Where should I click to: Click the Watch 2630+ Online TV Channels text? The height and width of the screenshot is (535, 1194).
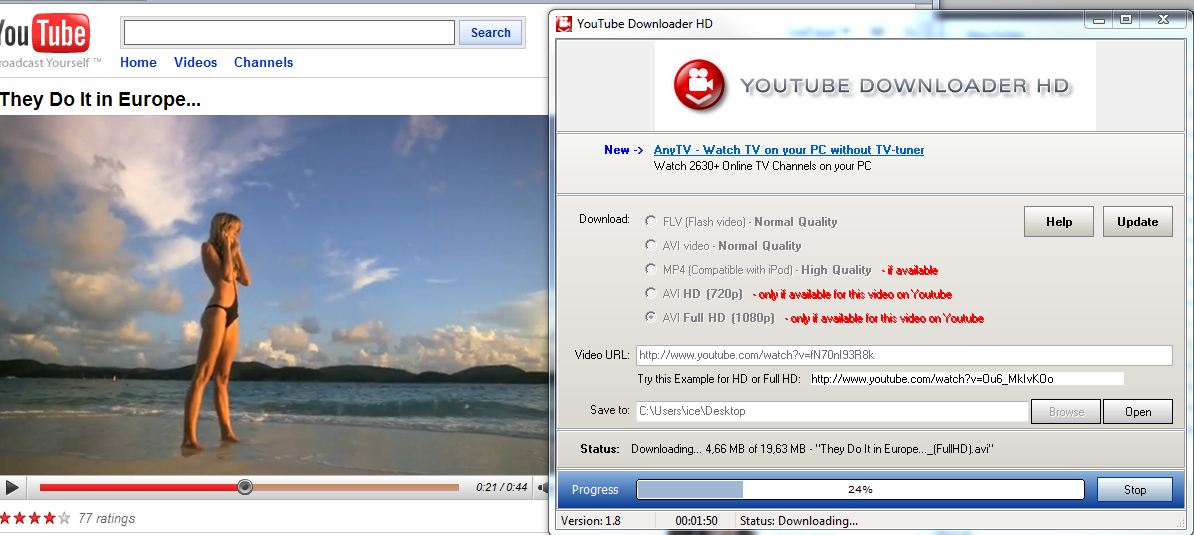[762, 165]
